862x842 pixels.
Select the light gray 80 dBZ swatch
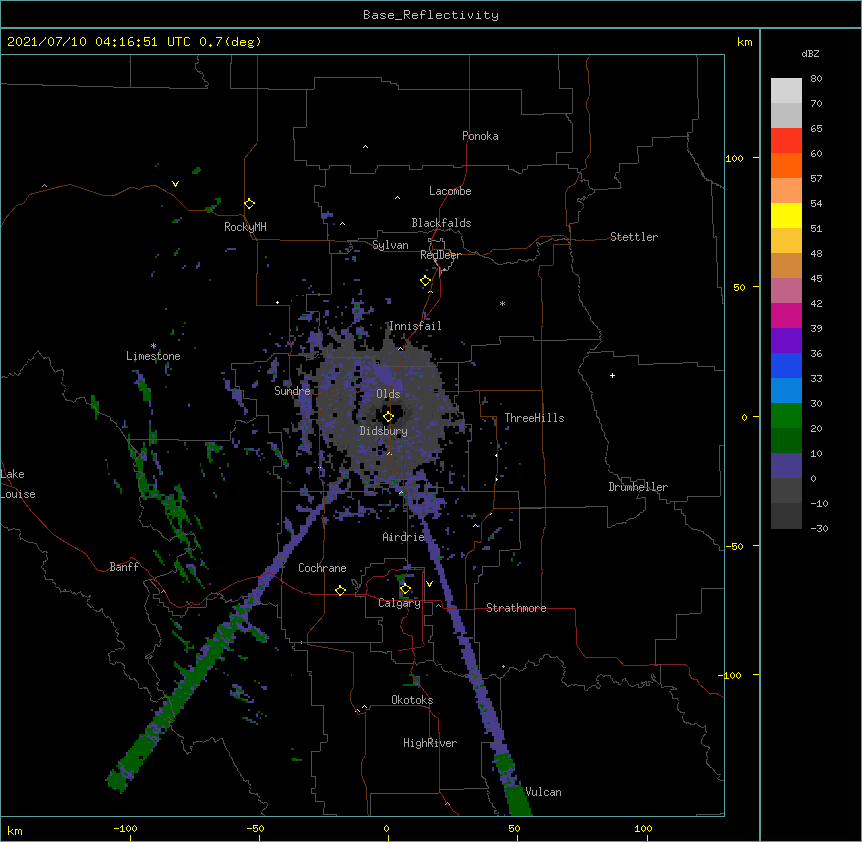pyautogui.click(x=786, y=90)
